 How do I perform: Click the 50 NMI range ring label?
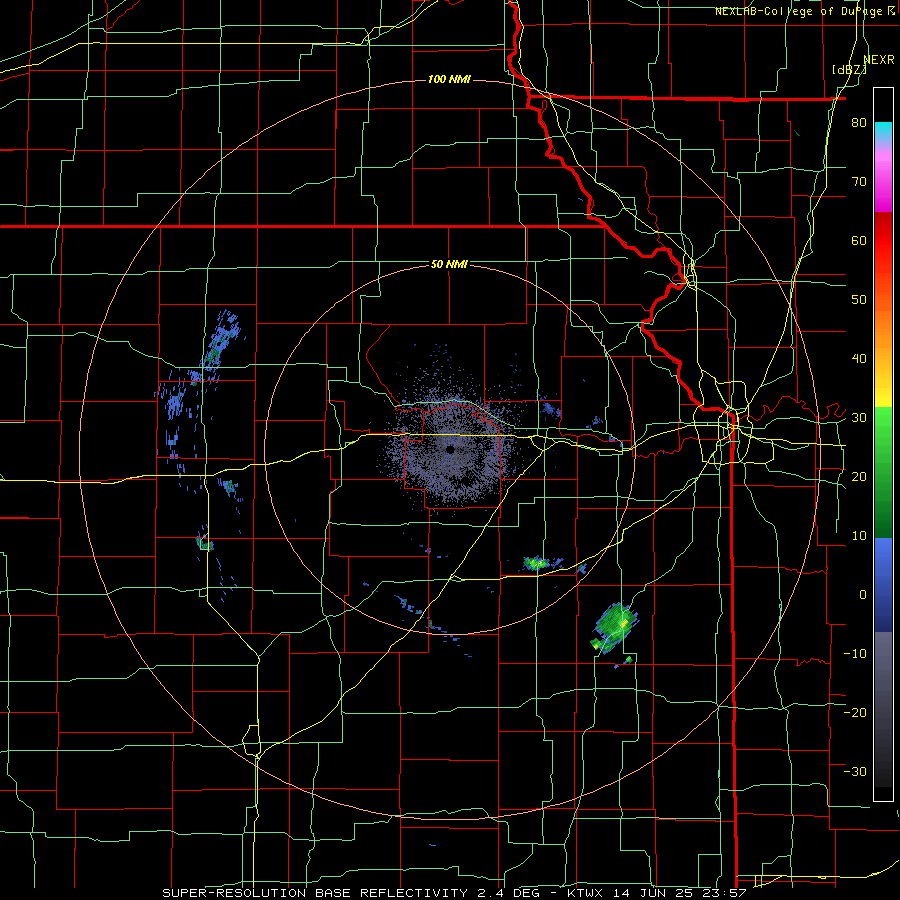pos(449,264)
